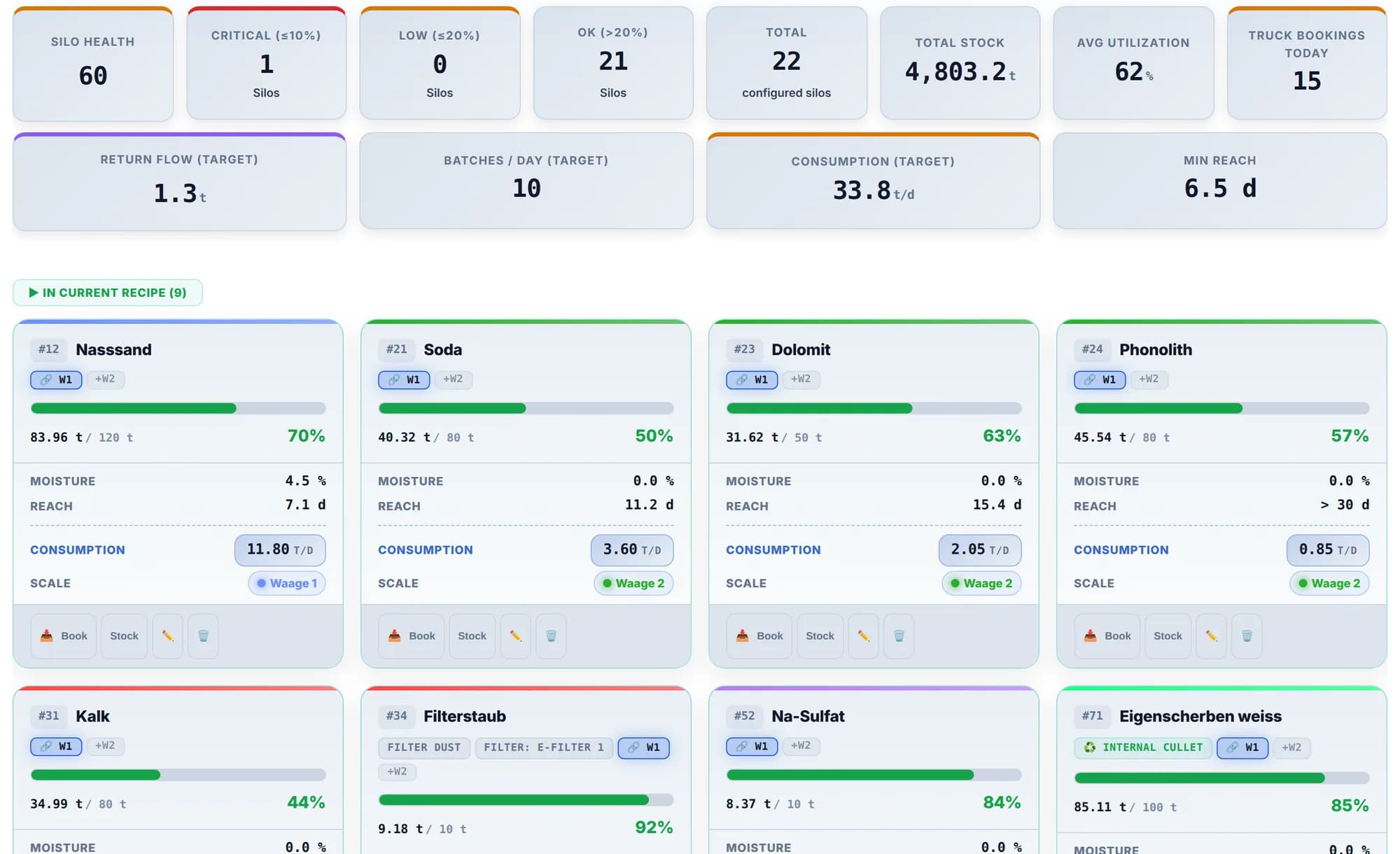Click the Batches / Day (Target) tile
The height and width of the screenshot is (854, 1400).
(x=526, y=181)
